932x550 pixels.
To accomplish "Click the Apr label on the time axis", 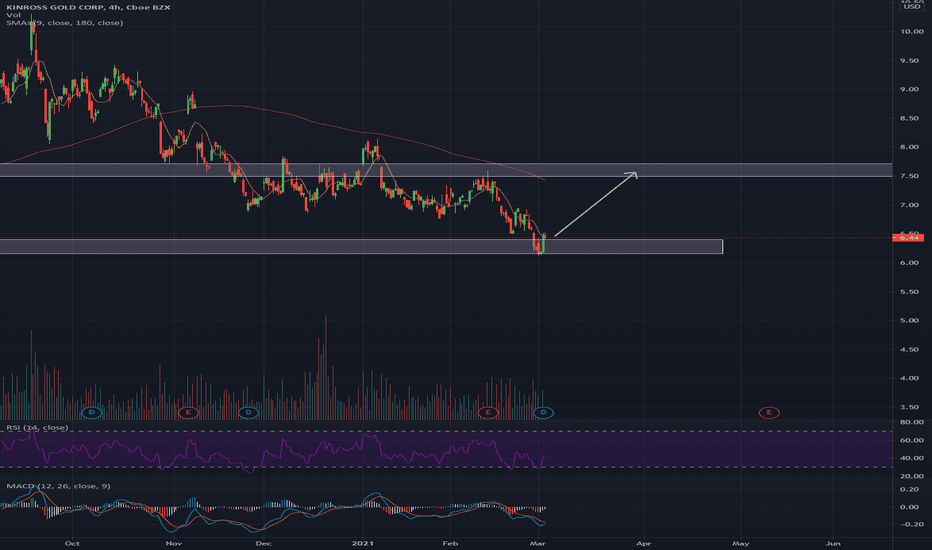I will click(644, 543).
